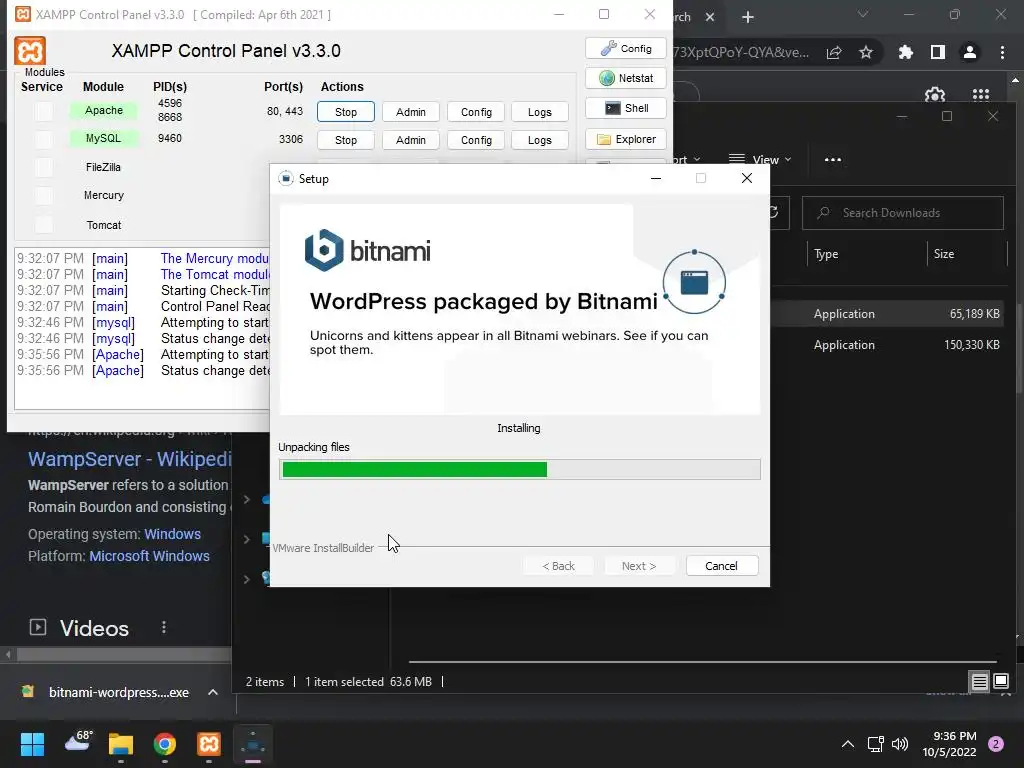The width and height of the screenshot is (1024, 768).
Task: Open Chrome three-dot menu
Action: 1002,52
